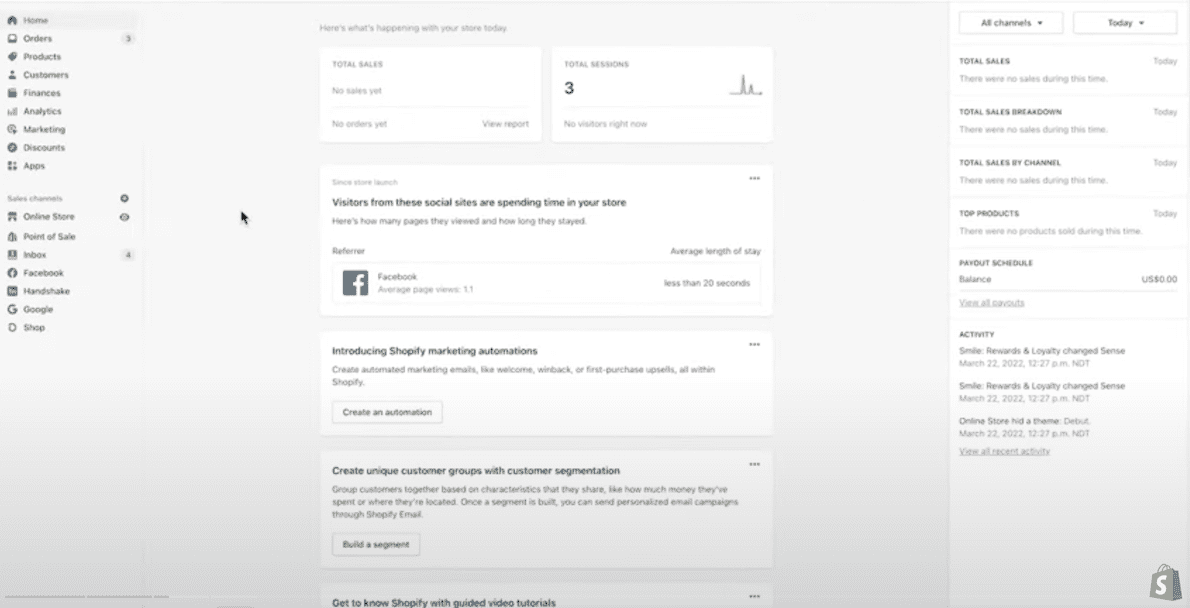The width and height of the screenshot is (1190, 608).
Task: Click the Create an automation button
Action: click(387, 412)
